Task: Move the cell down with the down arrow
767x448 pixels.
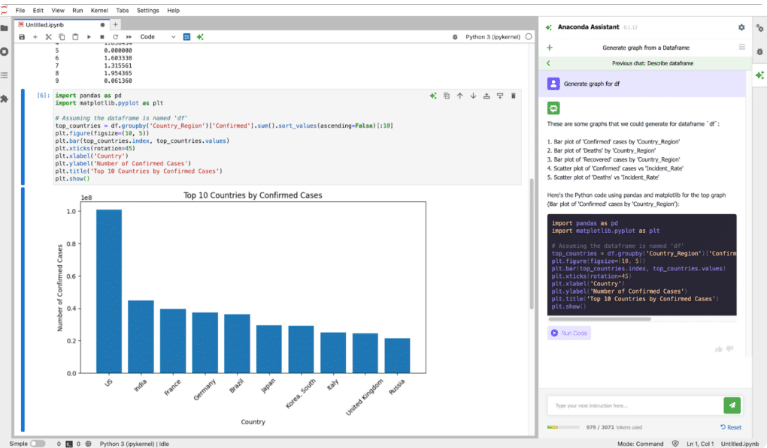Action: (473, 96)
